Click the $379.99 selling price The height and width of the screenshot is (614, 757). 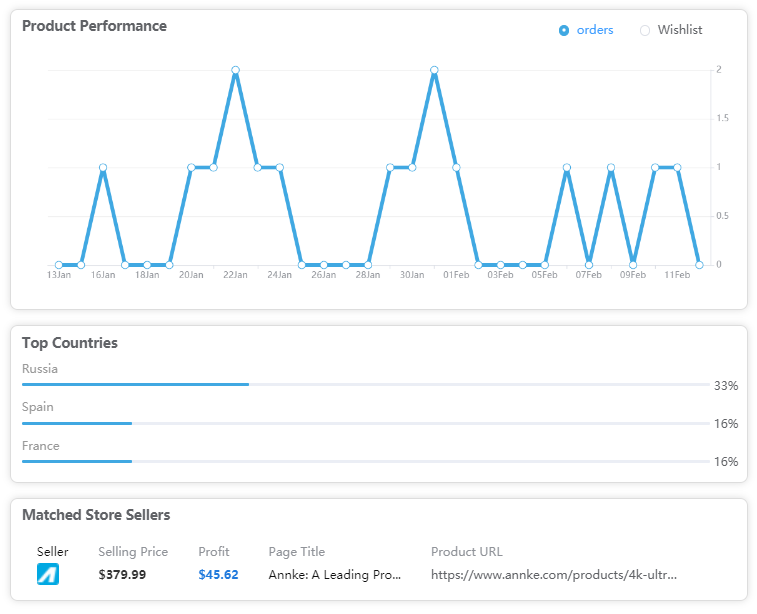click(122, 574)
